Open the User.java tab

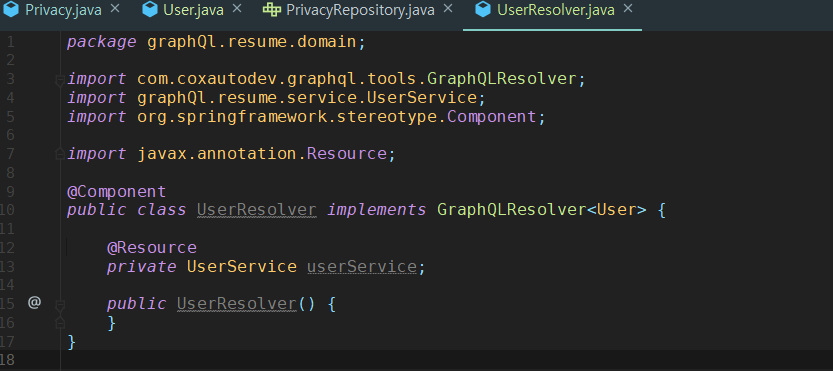194,10
